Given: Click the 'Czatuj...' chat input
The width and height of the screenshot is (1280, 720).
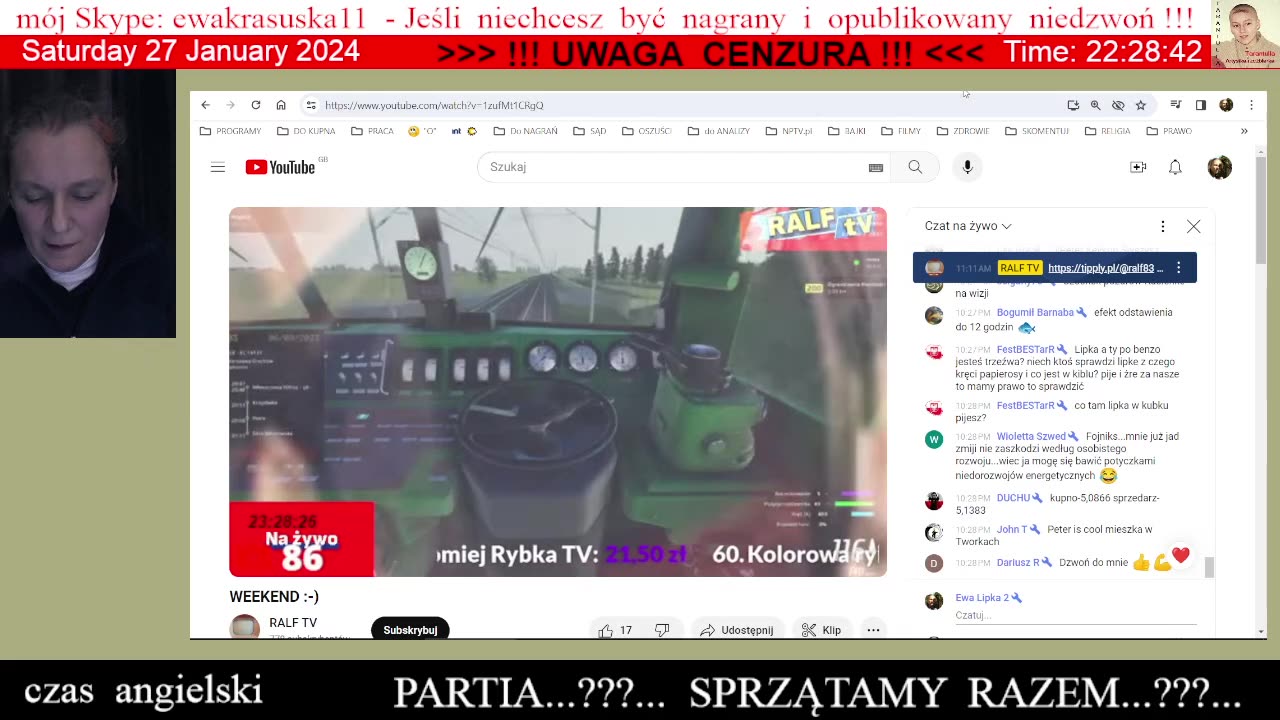Looking at the screenshot, I should click(1075, 615).
